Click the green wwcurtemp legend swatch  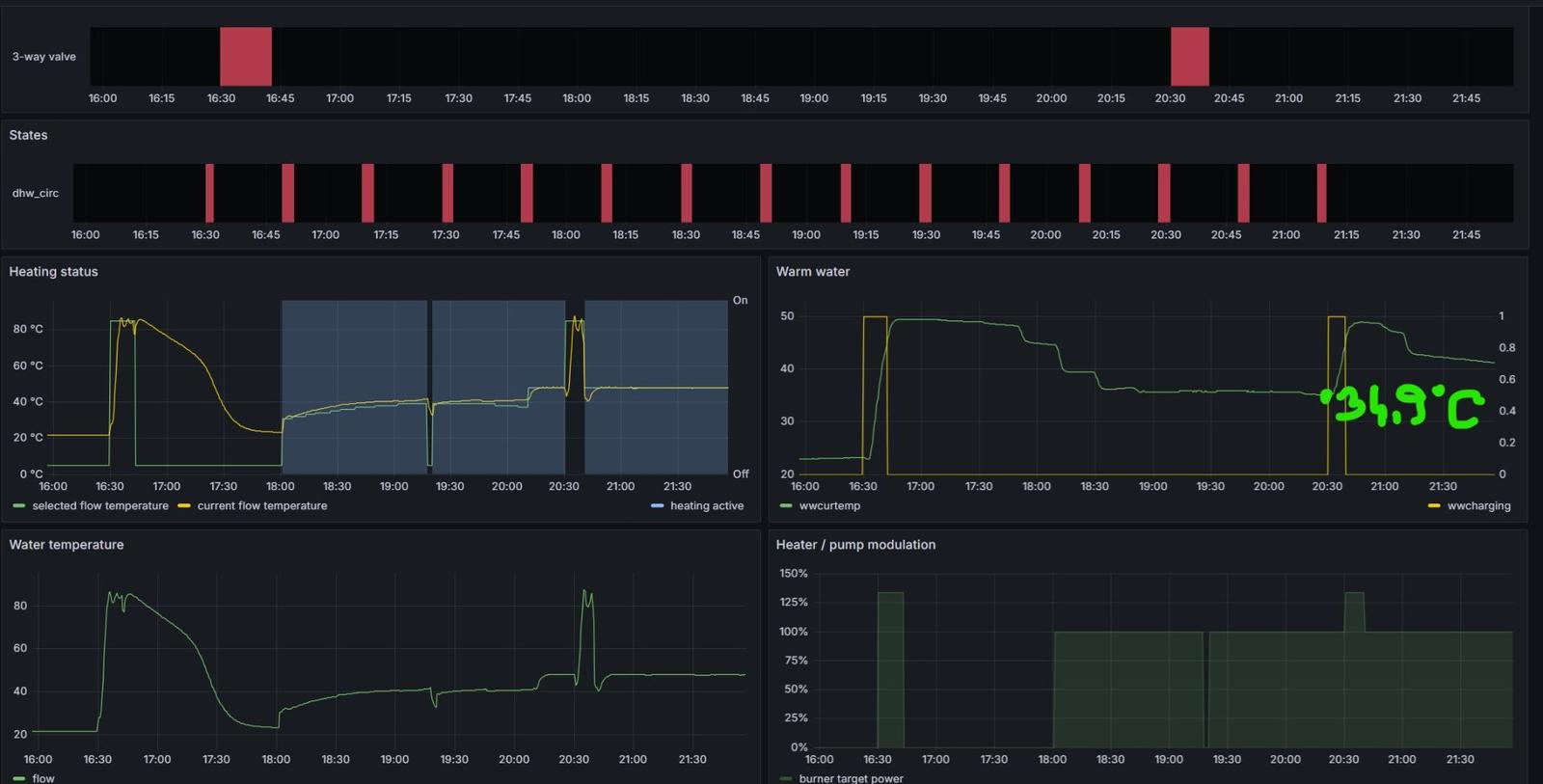point(786,506)
